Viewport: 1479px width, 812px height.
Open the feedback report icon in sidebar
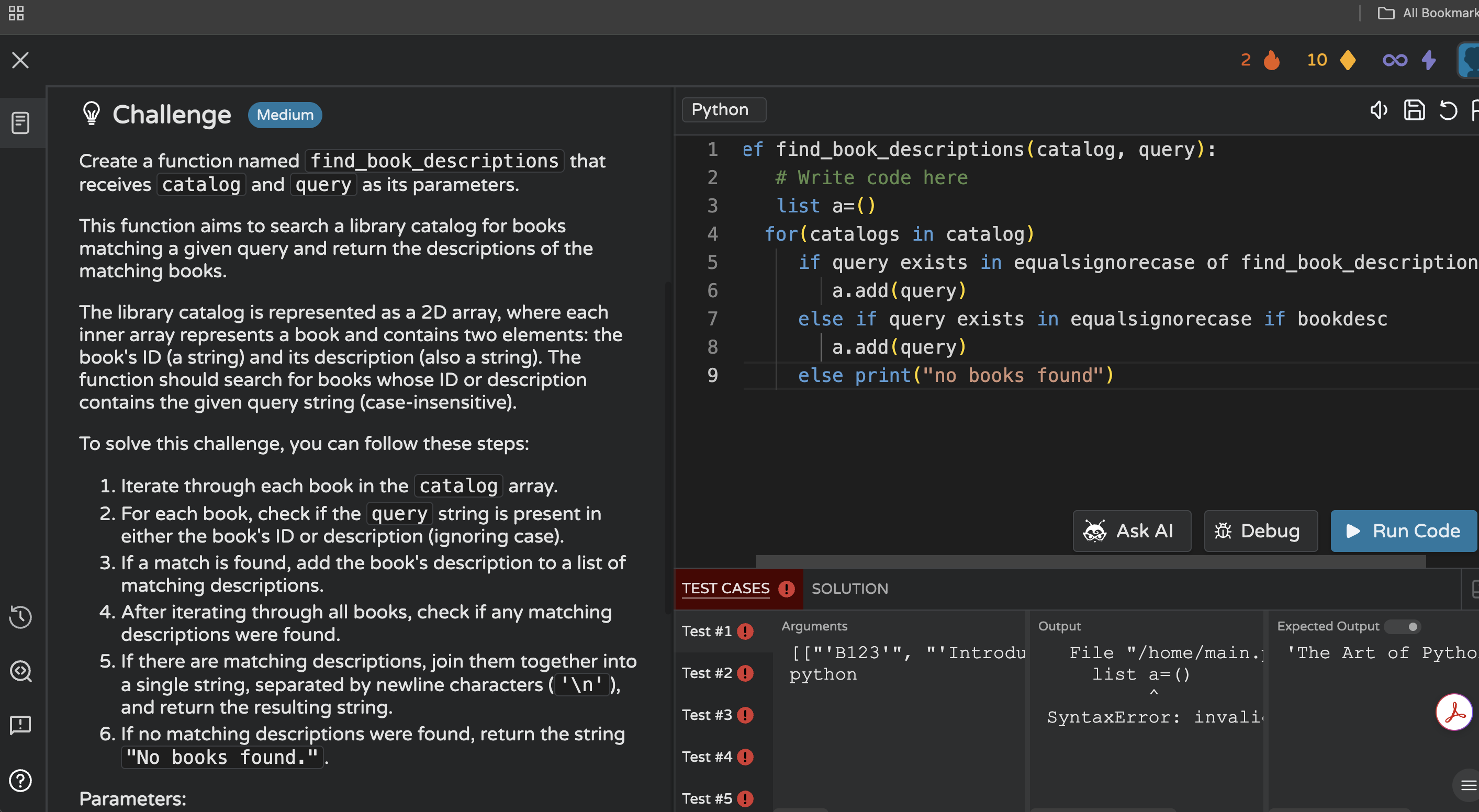[x=20, y=725]
